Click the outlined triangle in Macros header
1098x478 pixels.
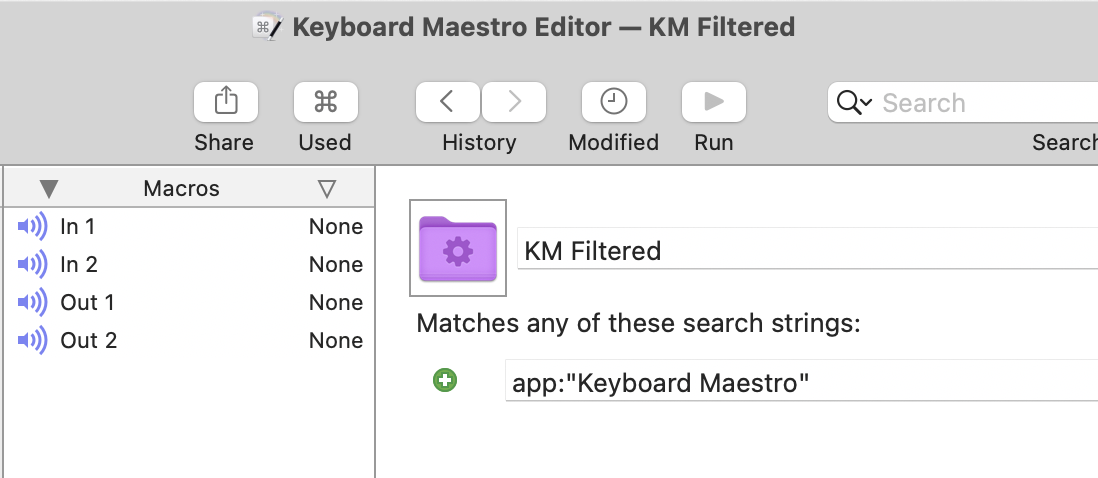326,189
